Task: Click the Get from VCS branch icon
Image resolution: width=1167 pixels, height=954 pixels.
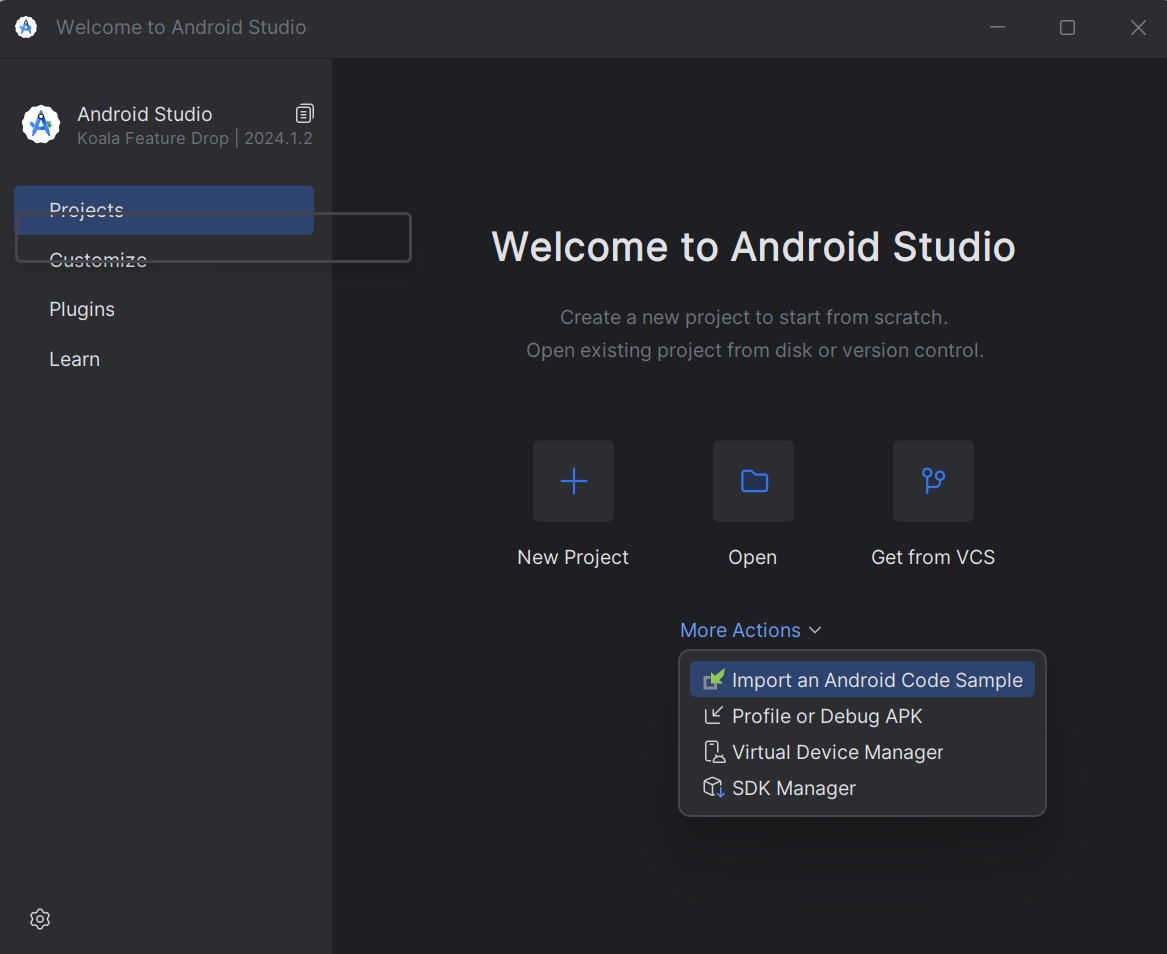Action: coord(932,481)
